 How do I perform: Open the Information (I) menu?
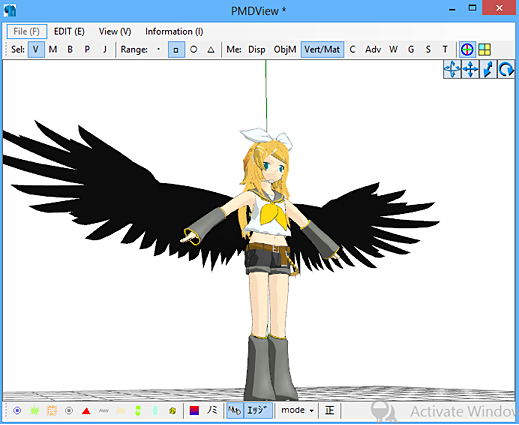point(174,32)
